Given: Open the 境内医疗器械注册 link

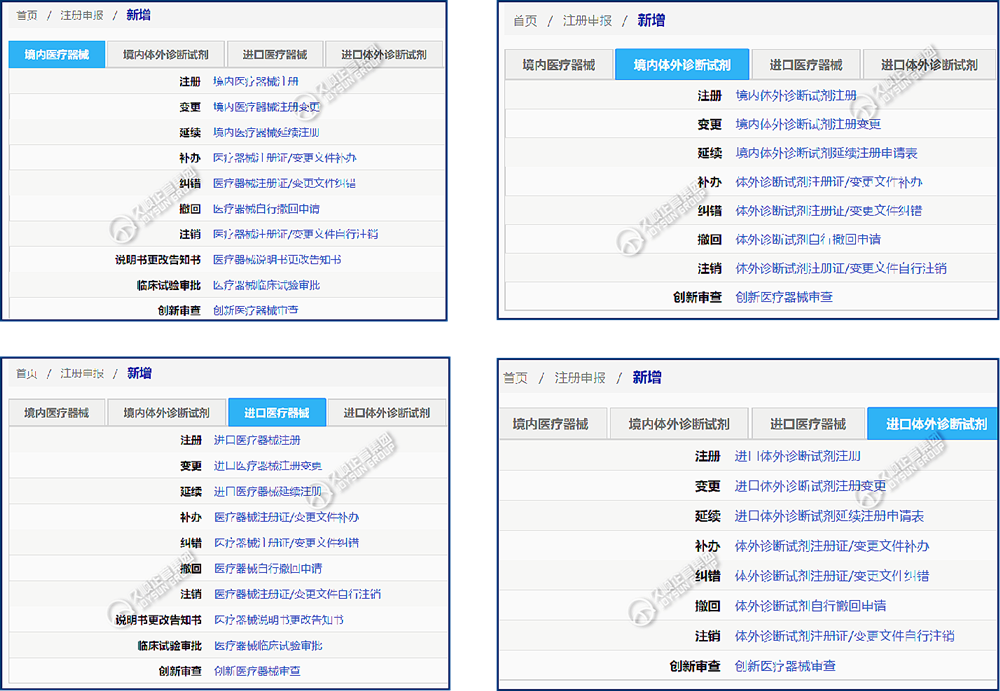Looking at the screenshot, I should point(256,82).
